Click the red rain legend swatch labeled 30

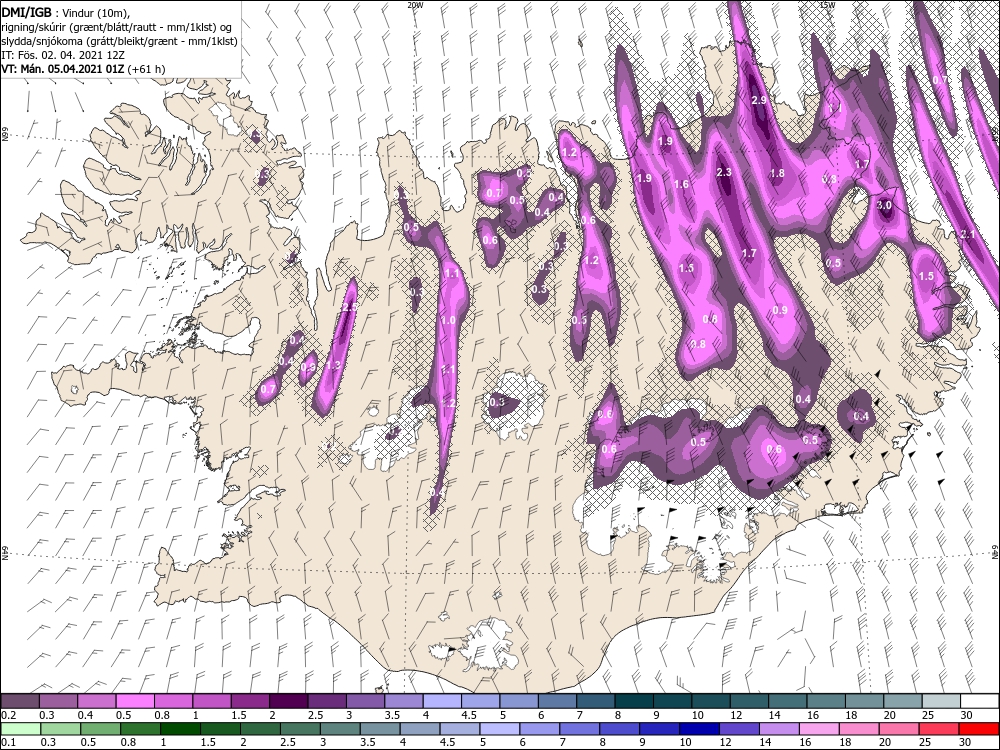point(978,729)
